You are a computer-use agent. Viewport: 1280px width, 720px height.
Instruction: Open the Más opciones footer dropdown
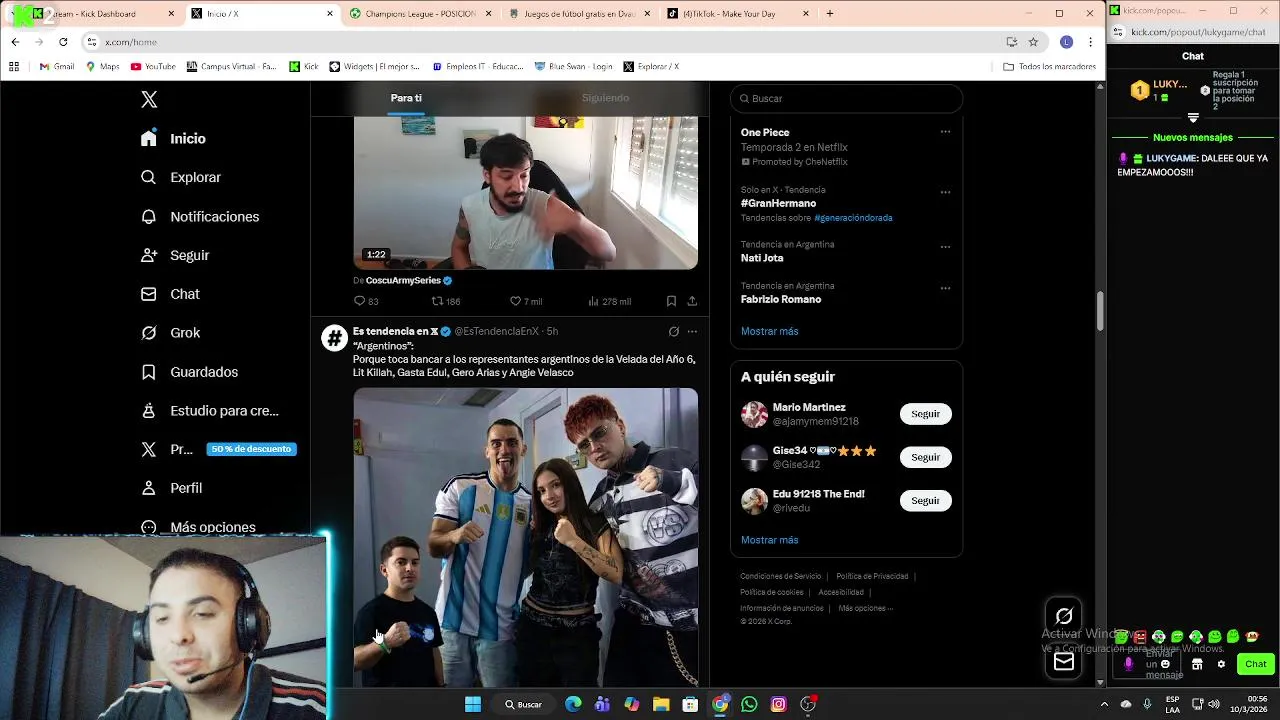(865, 608)
